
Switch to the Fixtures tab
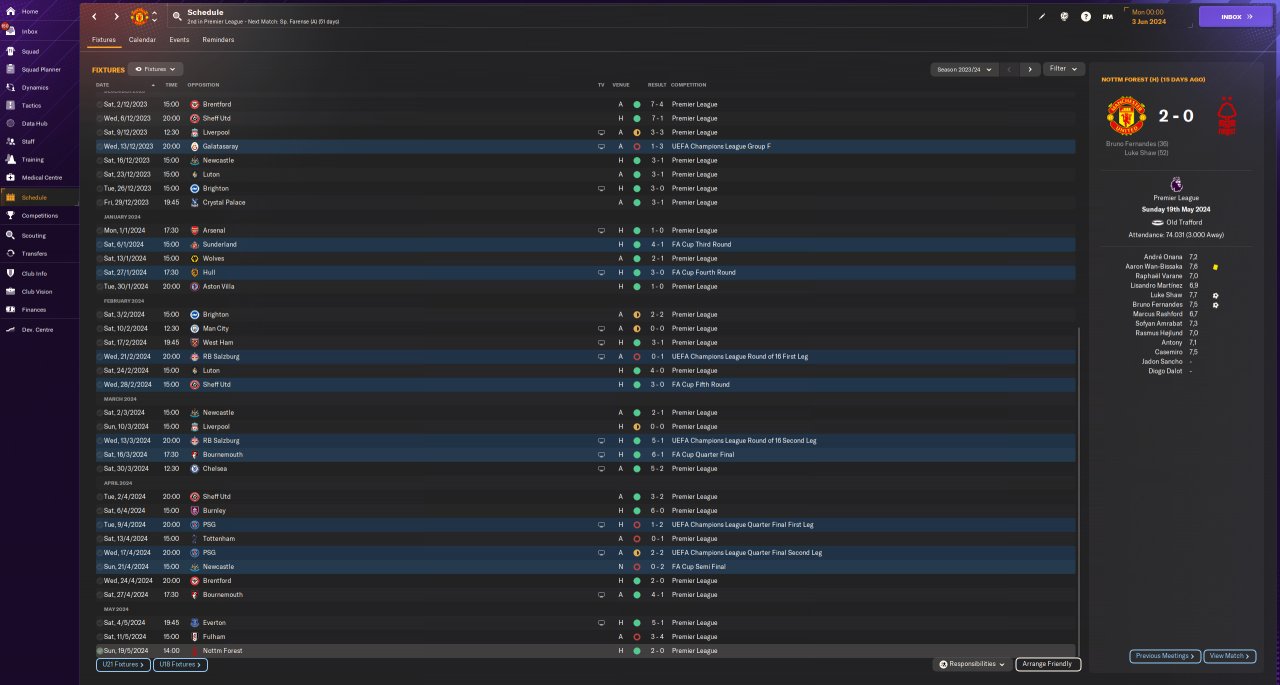[104, 40]
